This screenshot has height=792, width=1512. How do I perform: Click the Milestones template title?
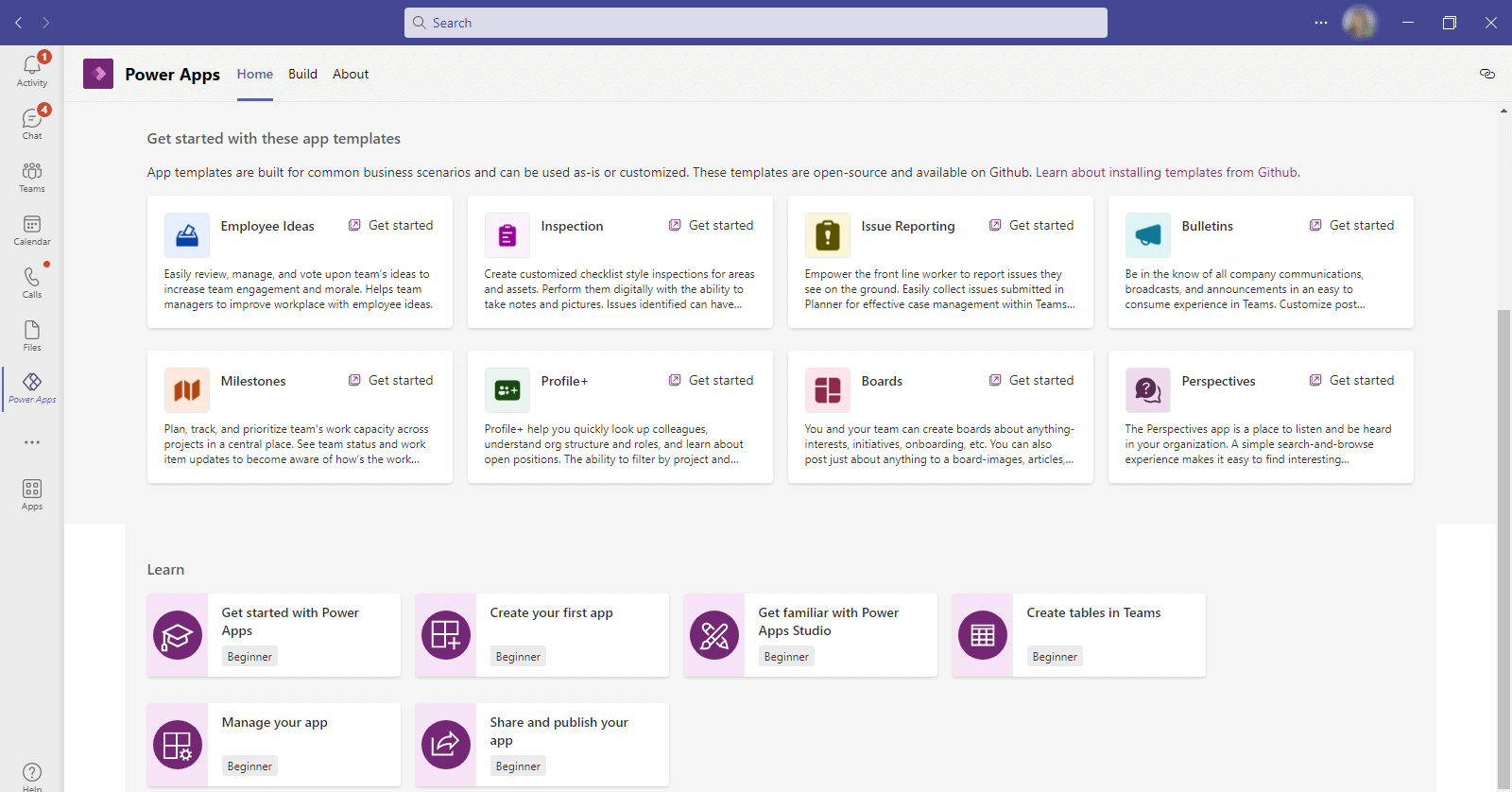[x=253, y=381]
